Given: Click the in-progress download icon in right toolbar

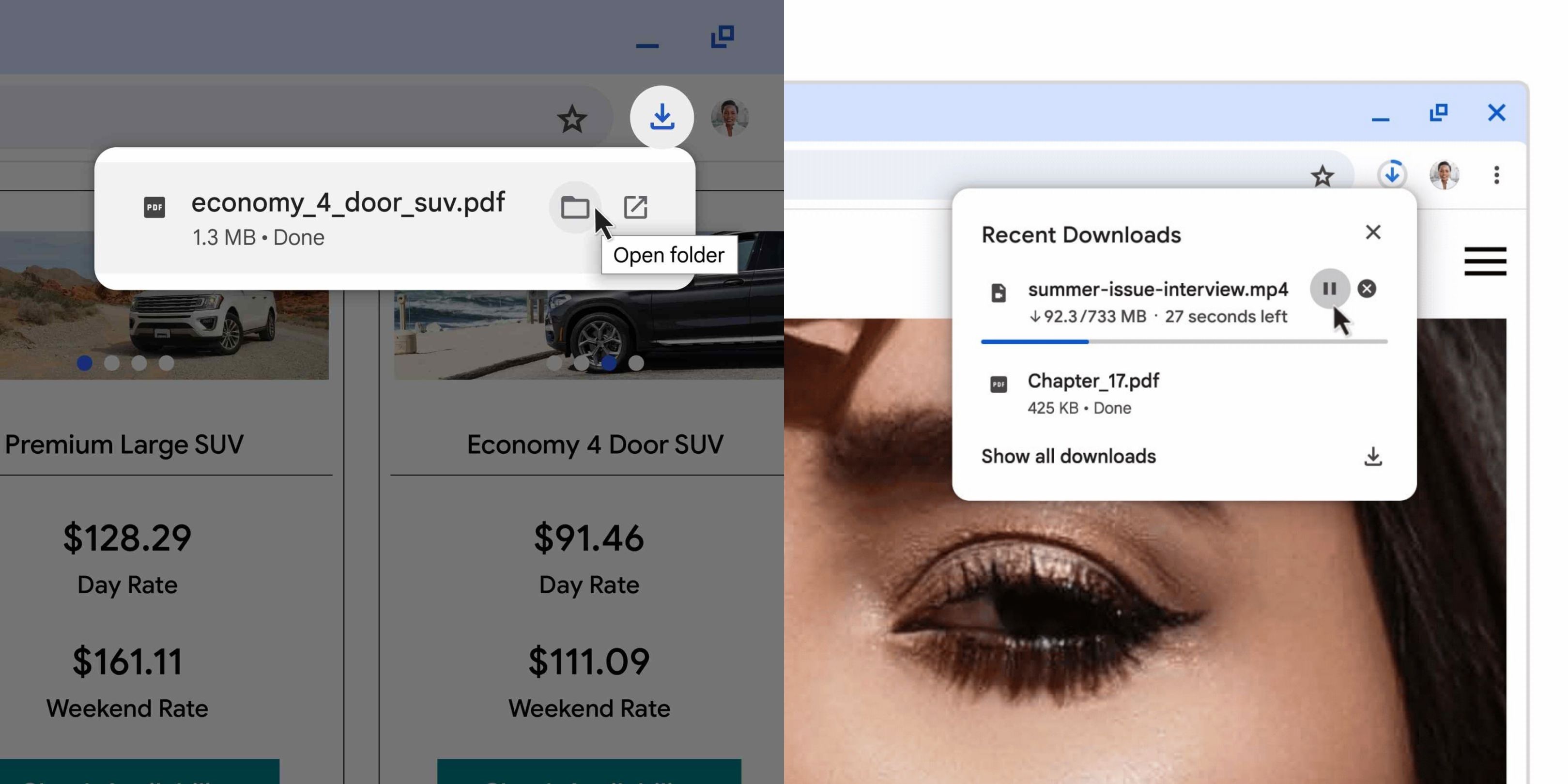Looking at the screenshot, I should (1391, 175).
